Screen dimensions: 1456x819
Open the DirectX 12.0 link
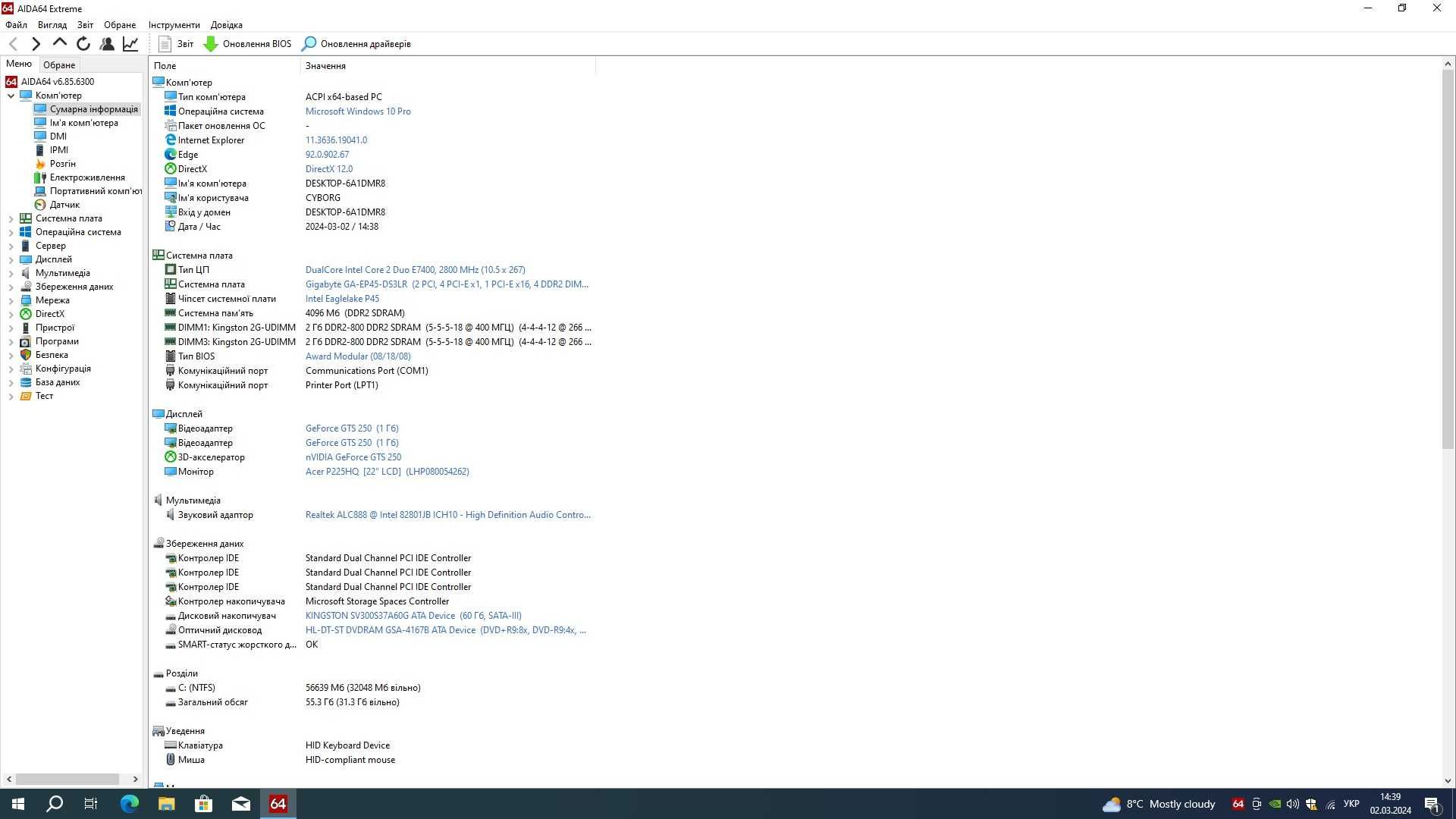tap(329, 169)
